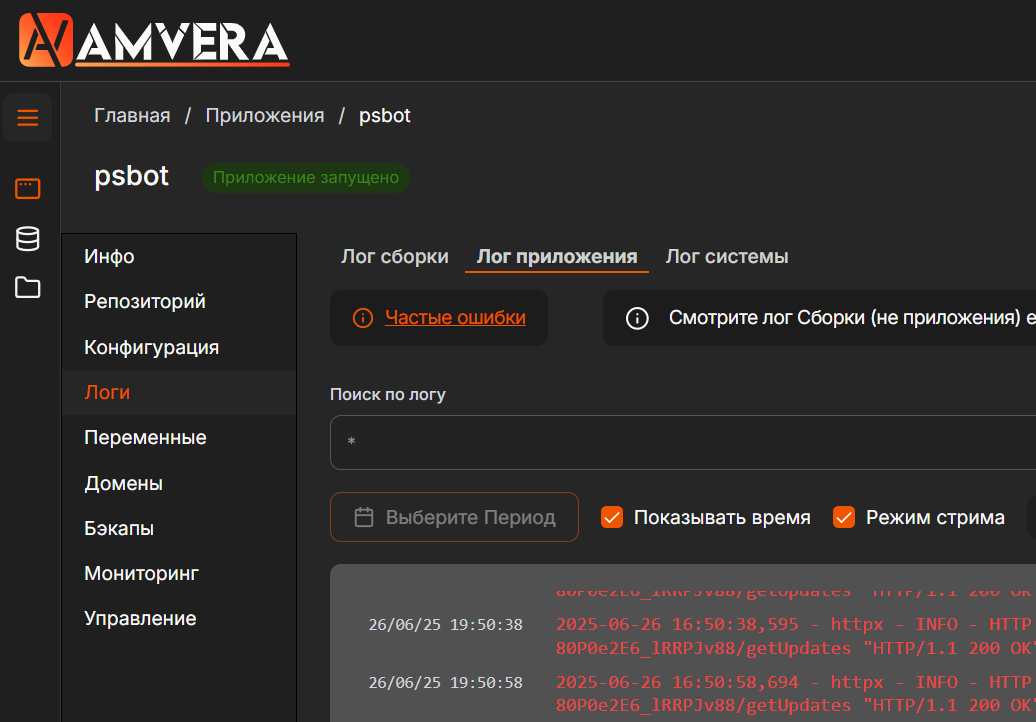The image size is (1036, 722).
Task: Open the folder icon in sidebar
Action: click(27, 287)
